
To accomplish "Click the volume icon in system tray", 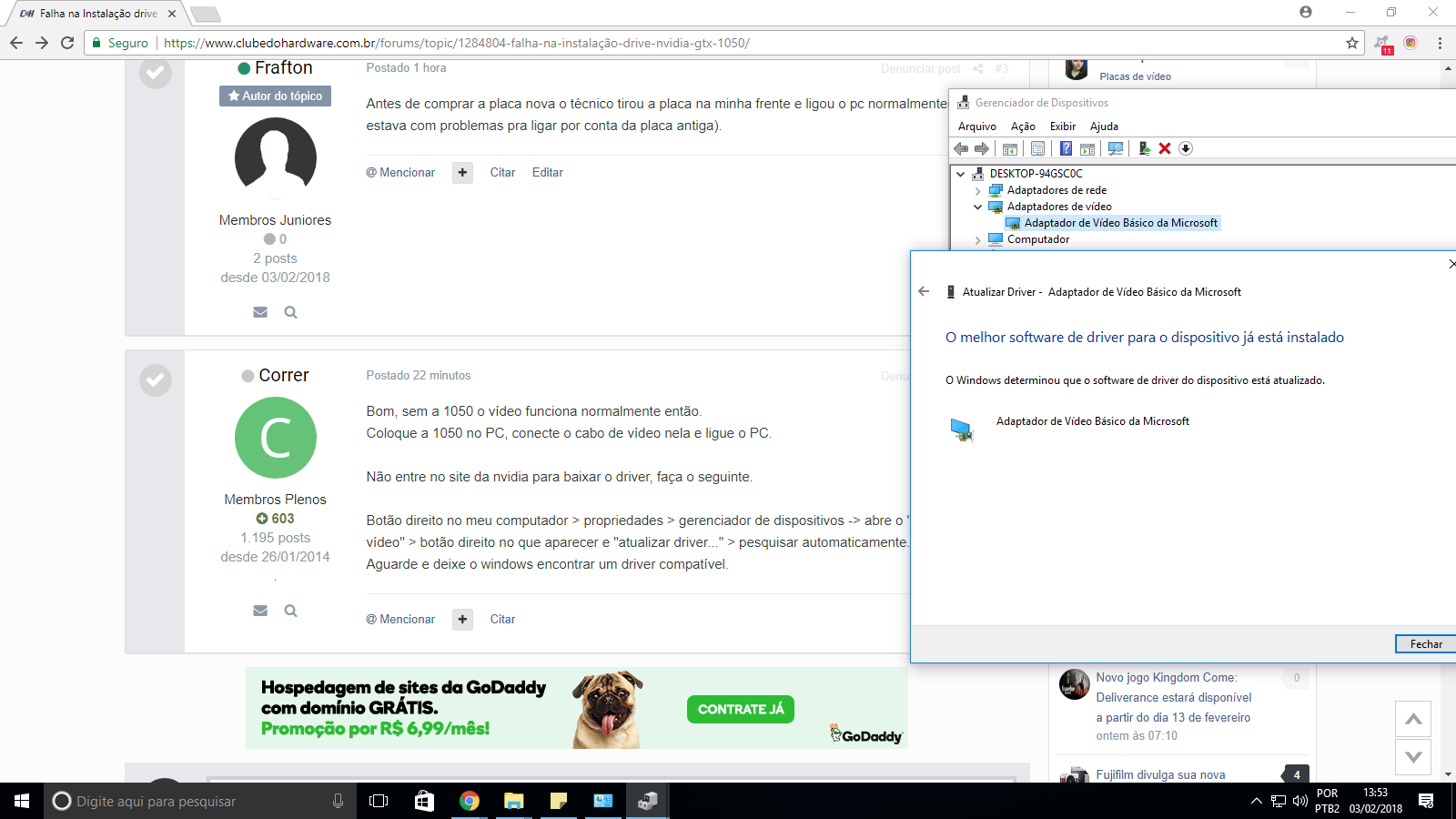I will pos(1300,801).
